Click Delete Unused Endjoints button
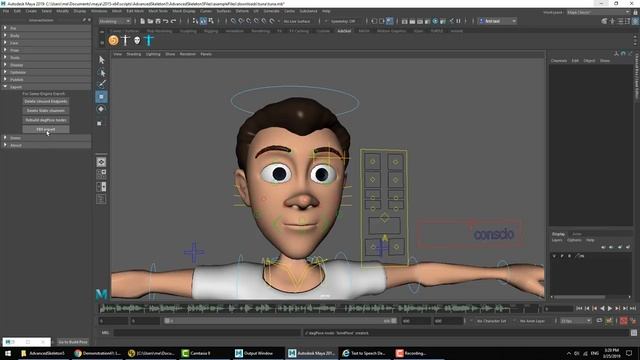640x360 pixels. pos(46,101)
